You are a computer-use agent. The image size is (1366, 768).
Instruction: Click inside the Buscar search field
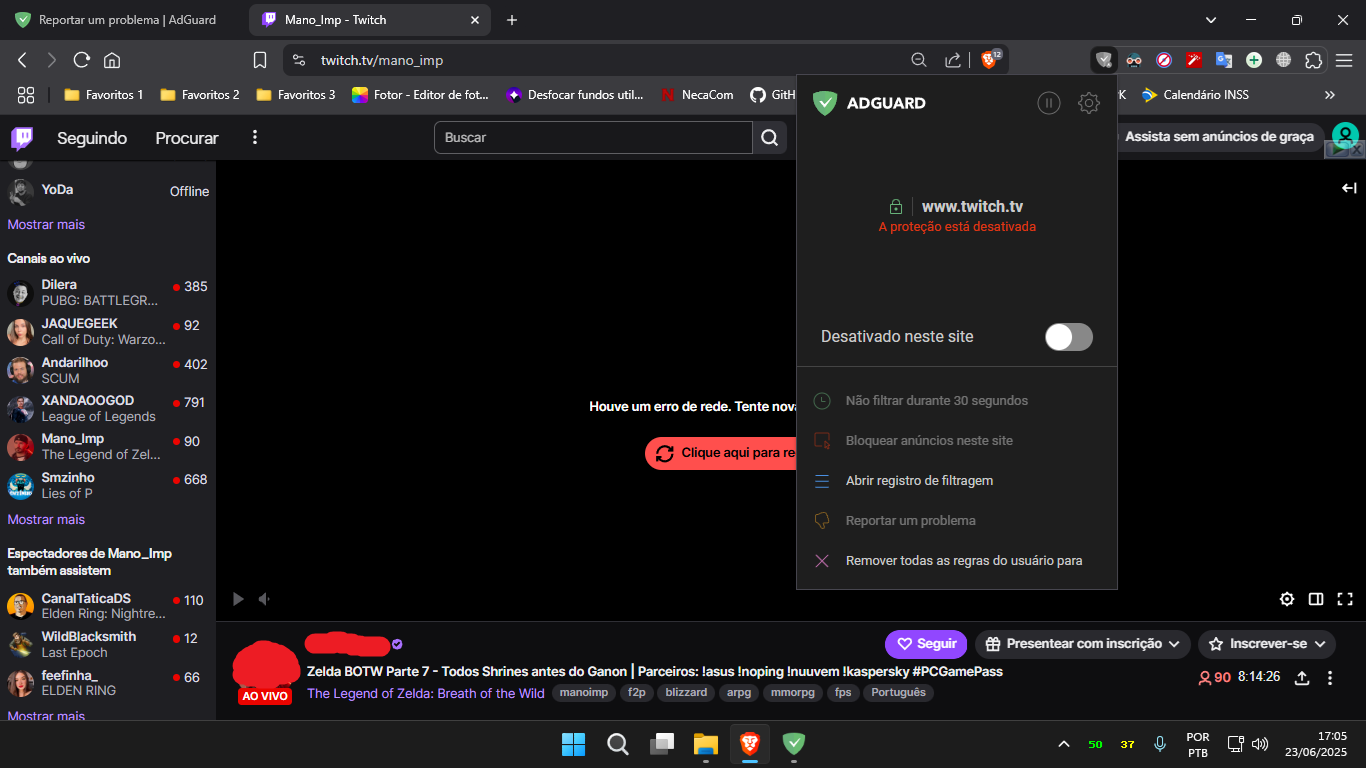tap(590, 137)
